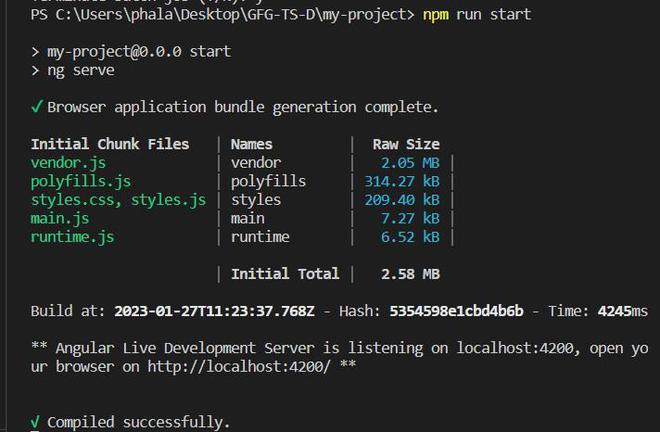Click the polyfills.js file name

(80, 181)
